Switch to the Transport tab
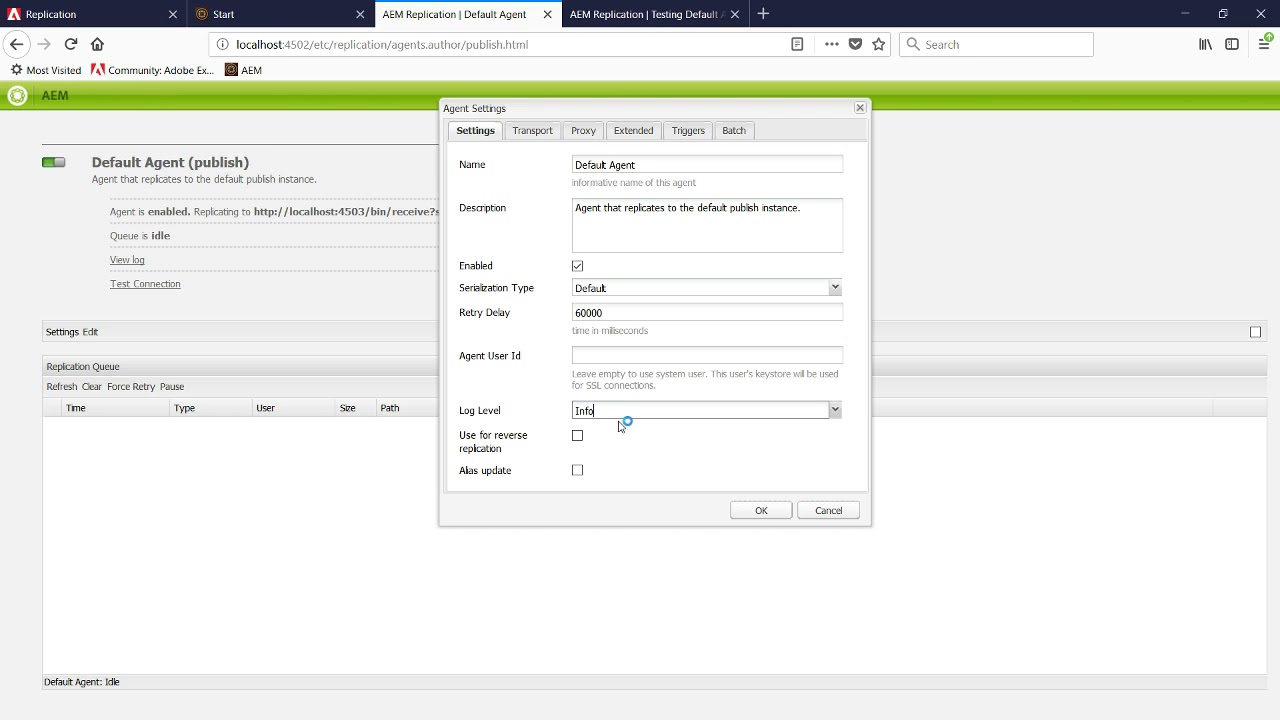 tap(532, 130)
